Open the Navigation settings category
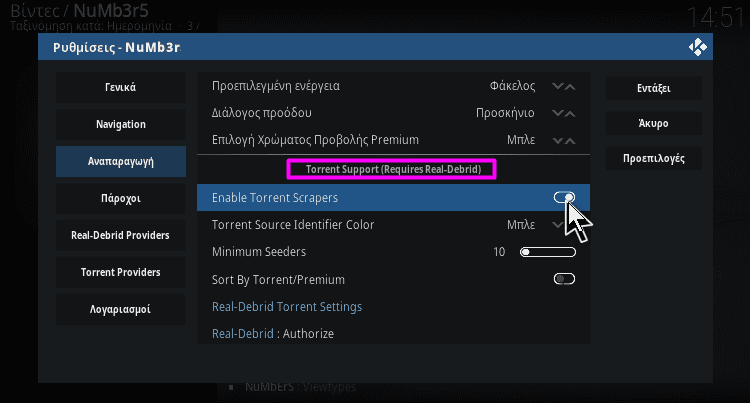 [x=121, y=124]
